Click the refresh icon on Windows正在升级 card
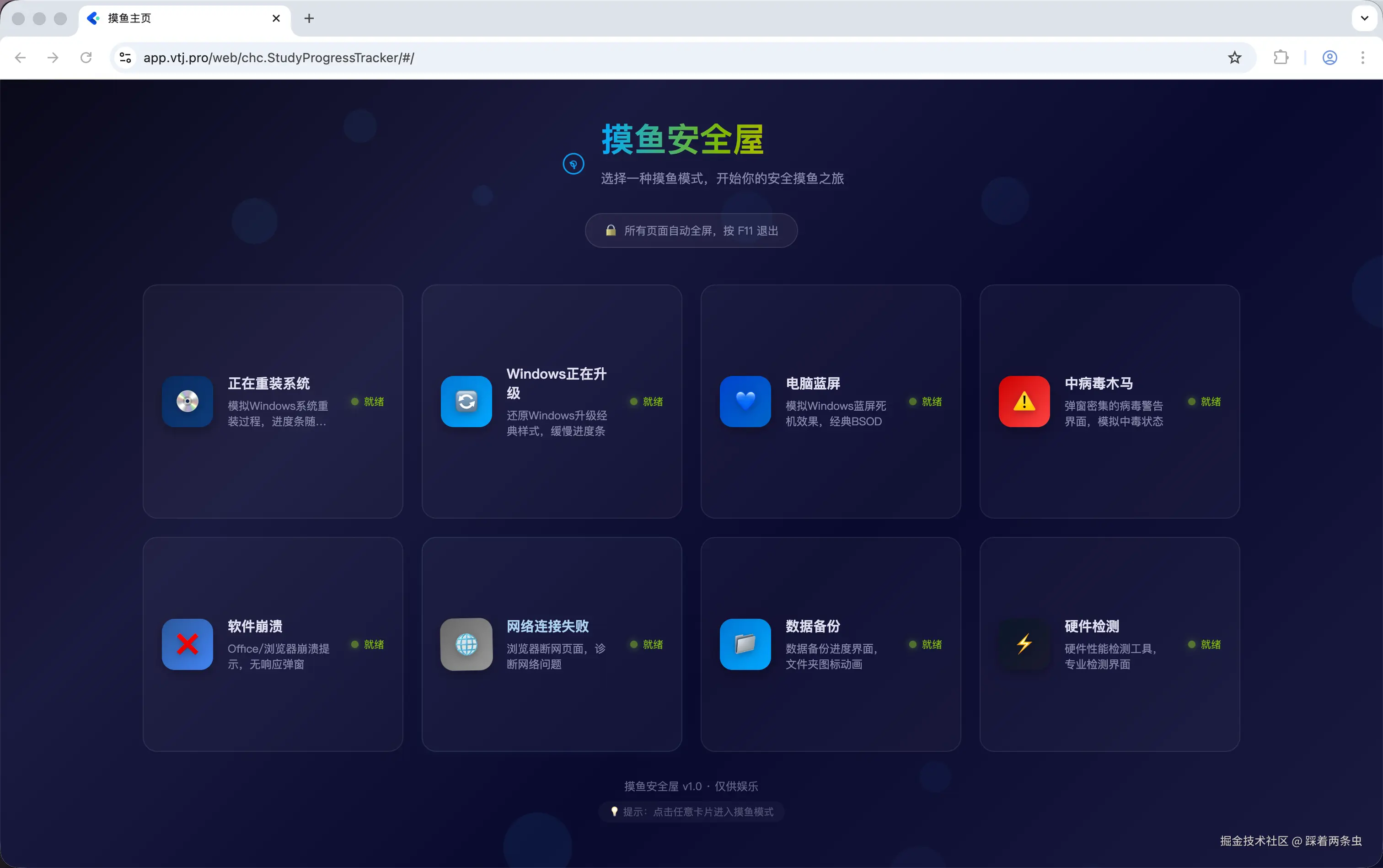The width and height of the screenshot is (1383, 868). coord(466,401)
